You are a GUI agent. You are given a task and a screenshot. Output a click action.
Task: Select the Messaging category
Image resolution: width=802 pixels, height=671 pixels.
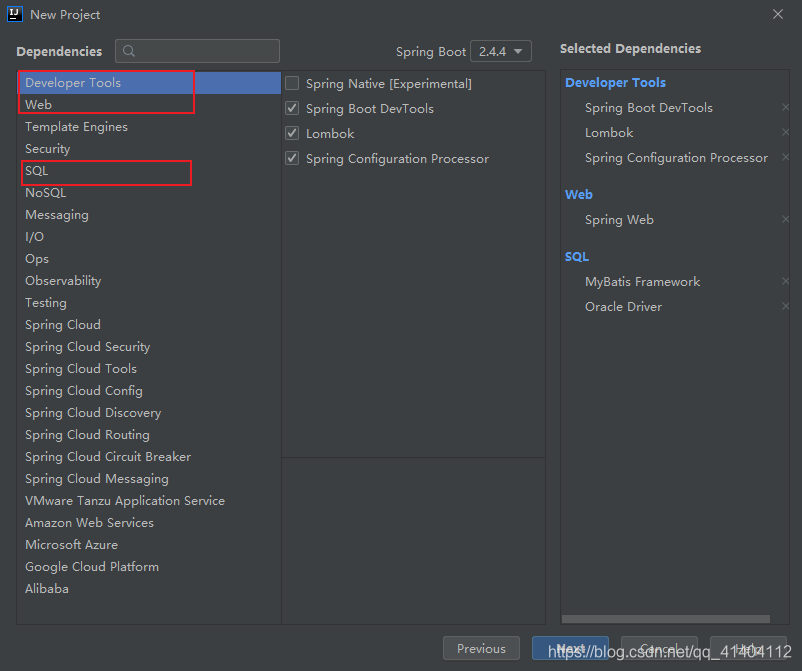click(x=149, y=215)
